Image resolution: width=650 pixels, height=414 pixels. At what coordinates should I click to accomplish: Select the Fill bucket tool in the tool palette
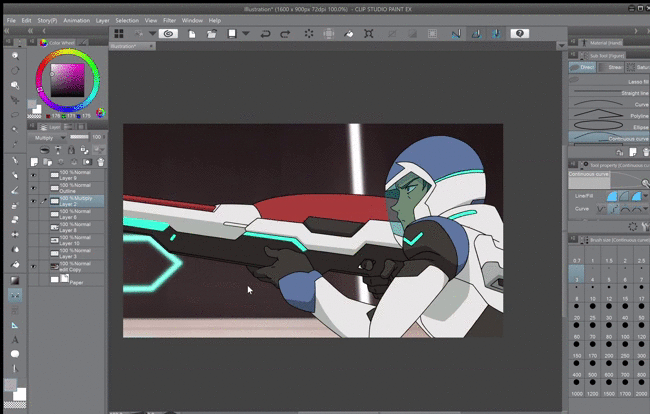(x=15, y=264)
